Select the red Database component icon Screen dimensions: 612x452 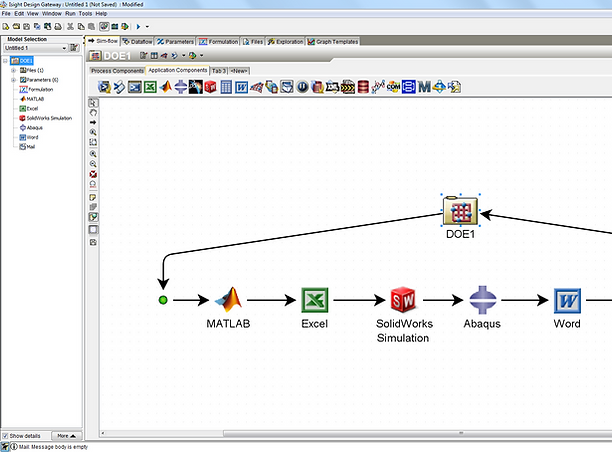(363, 87)
